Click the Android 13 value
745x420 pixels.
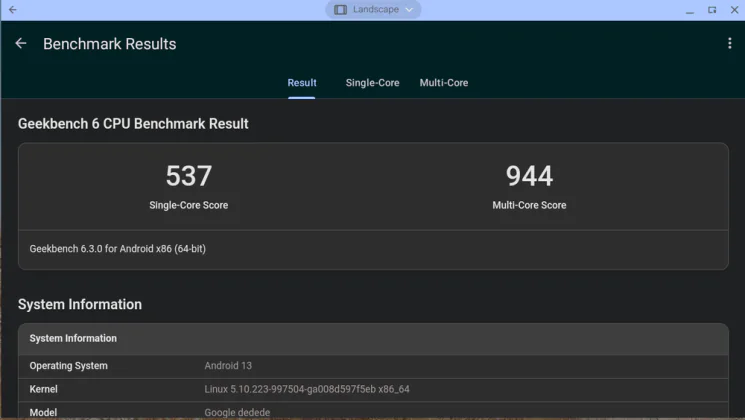click(x=228, y=366)
